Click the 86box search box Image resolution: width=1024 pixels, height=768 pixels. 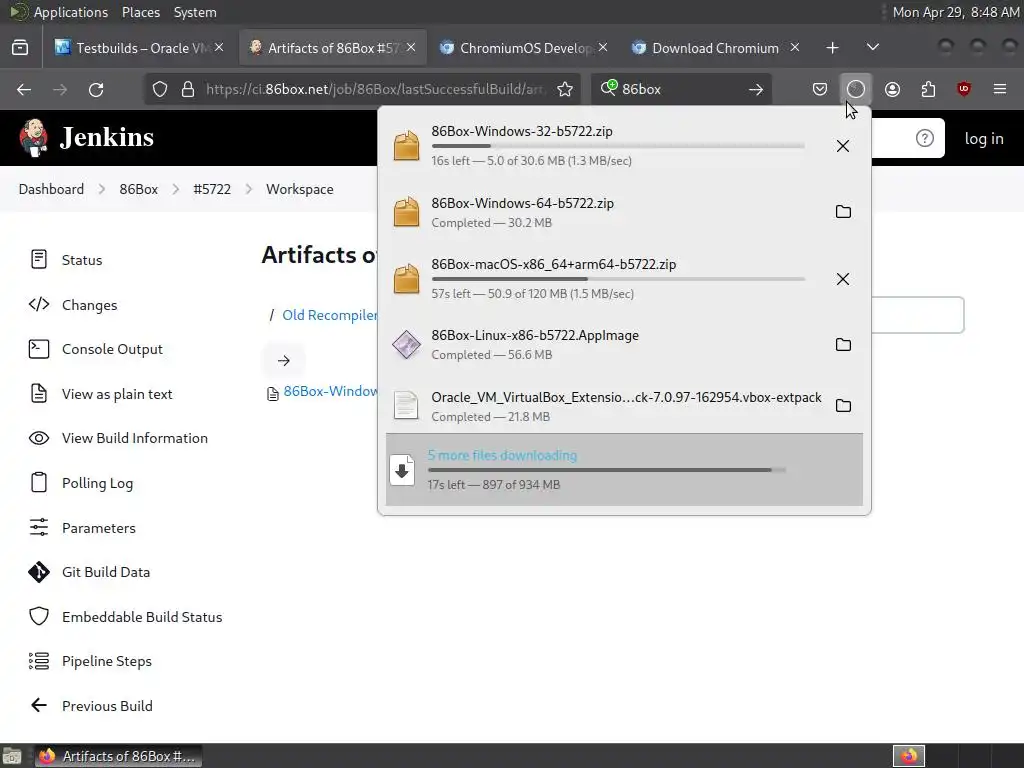point(679,89)
